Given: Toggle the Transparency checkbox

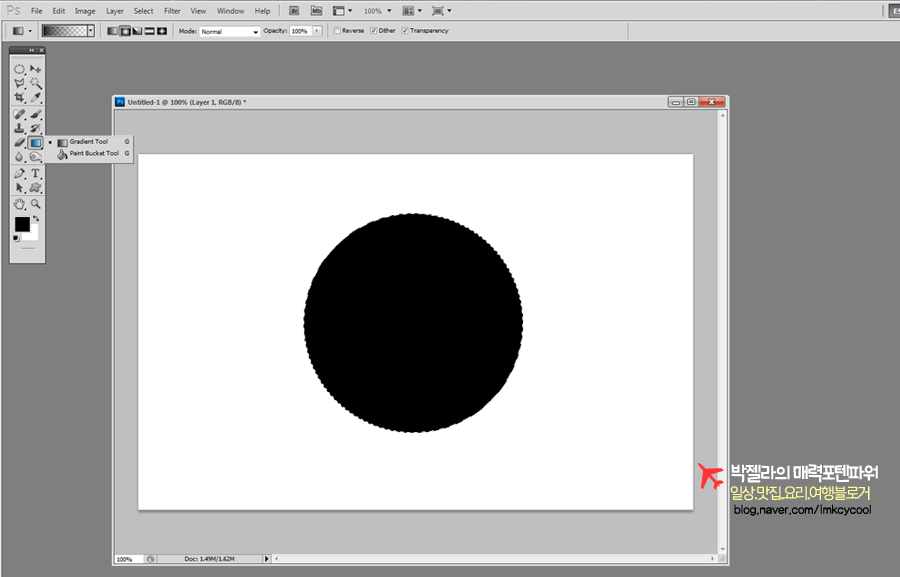Looking at the screenshot, I should coord(405,31).
